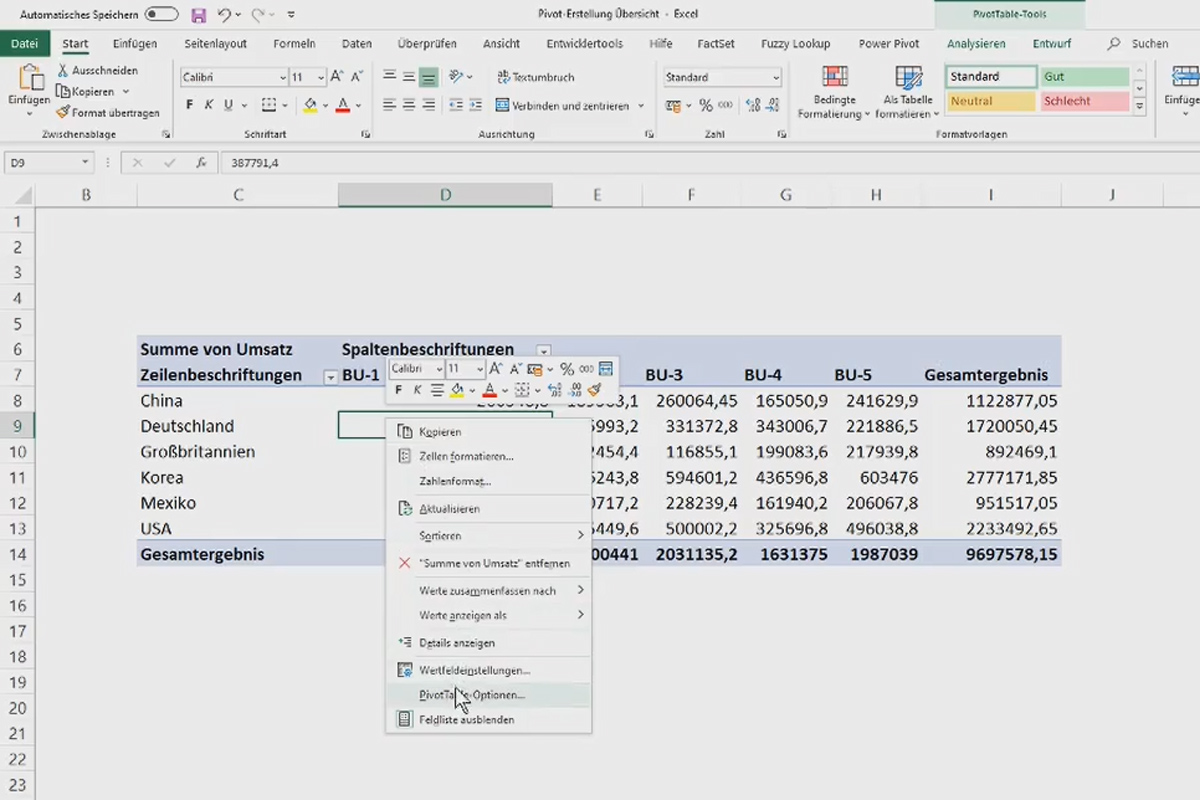
Task: Open Bedingte Formatierung icon in ribbon
Action: (835, 79)
